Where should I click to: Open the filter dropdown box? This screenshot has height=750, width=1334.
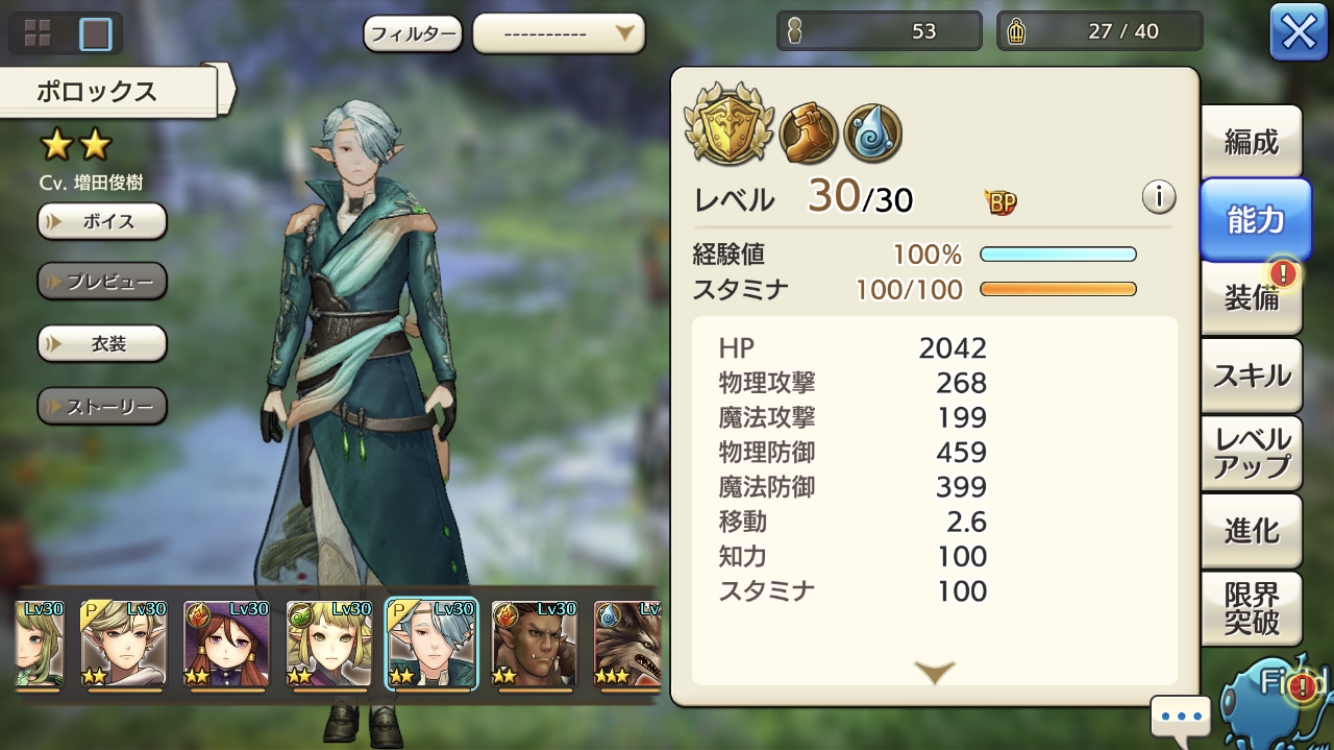[x=559, y=34]
